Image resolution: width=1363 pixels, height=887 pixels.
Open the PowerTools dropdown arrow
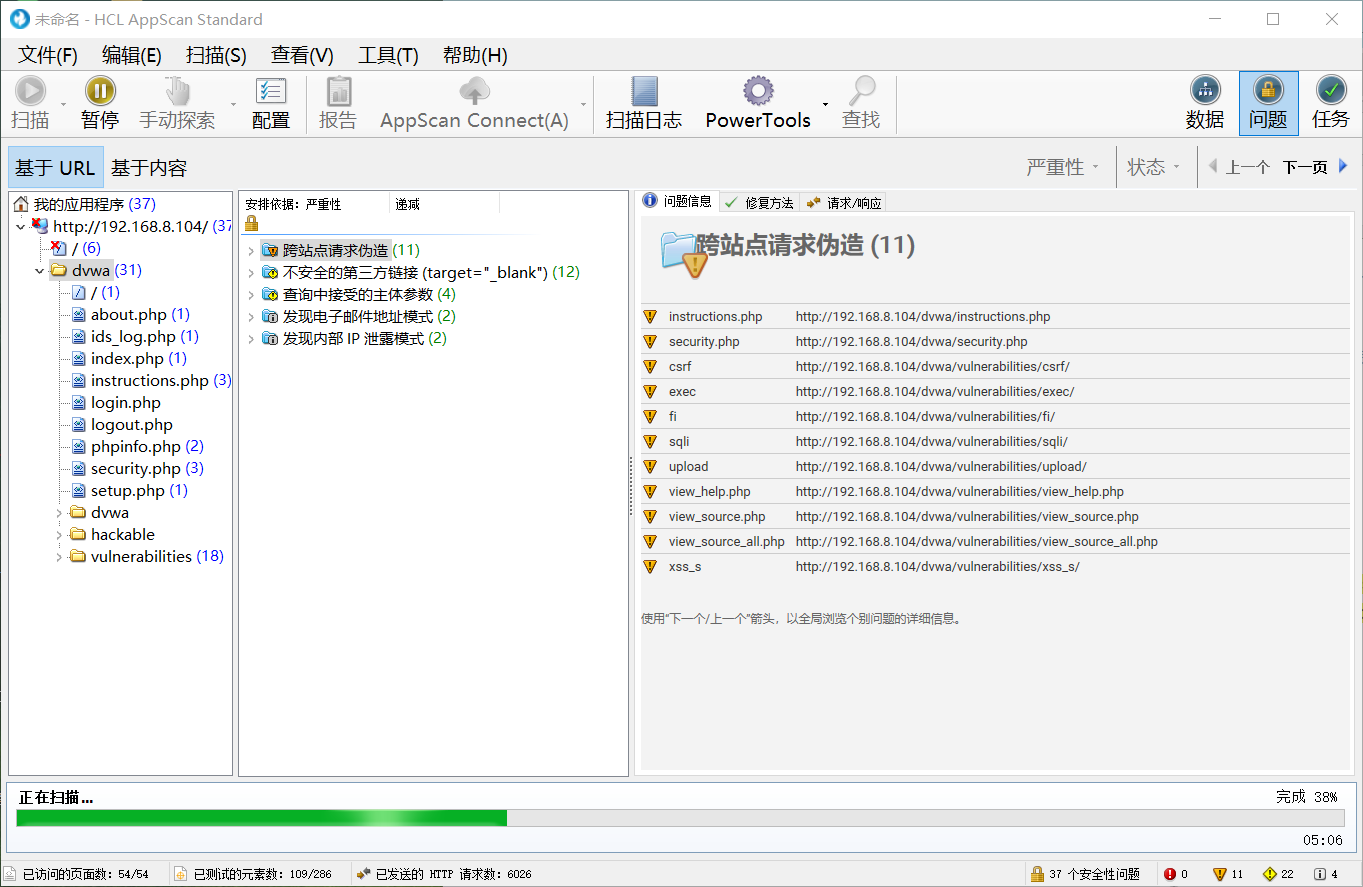(x=825, y=104)
